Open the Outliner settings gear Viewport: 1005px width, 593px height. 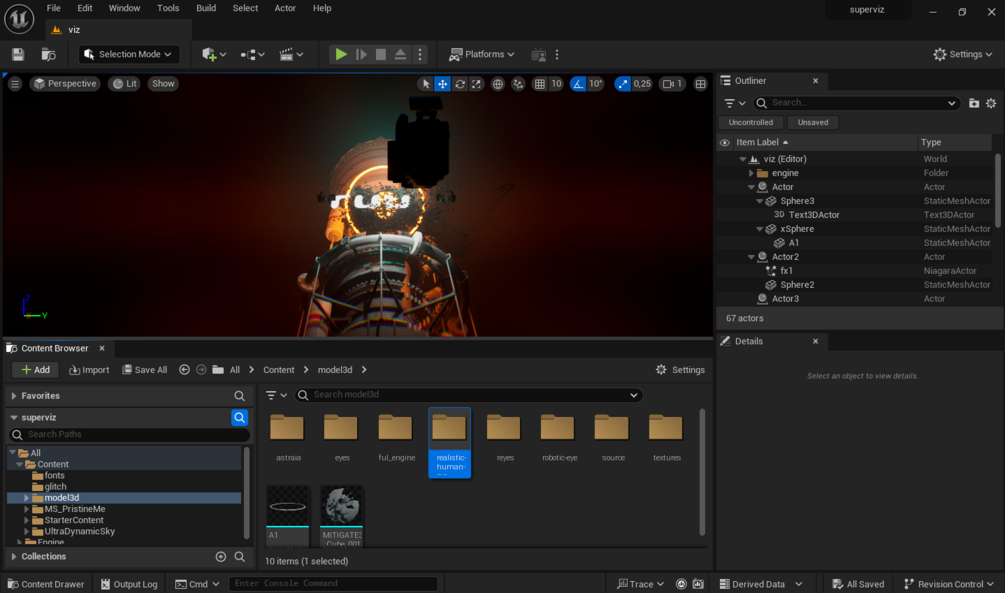(x=991, y=103)
